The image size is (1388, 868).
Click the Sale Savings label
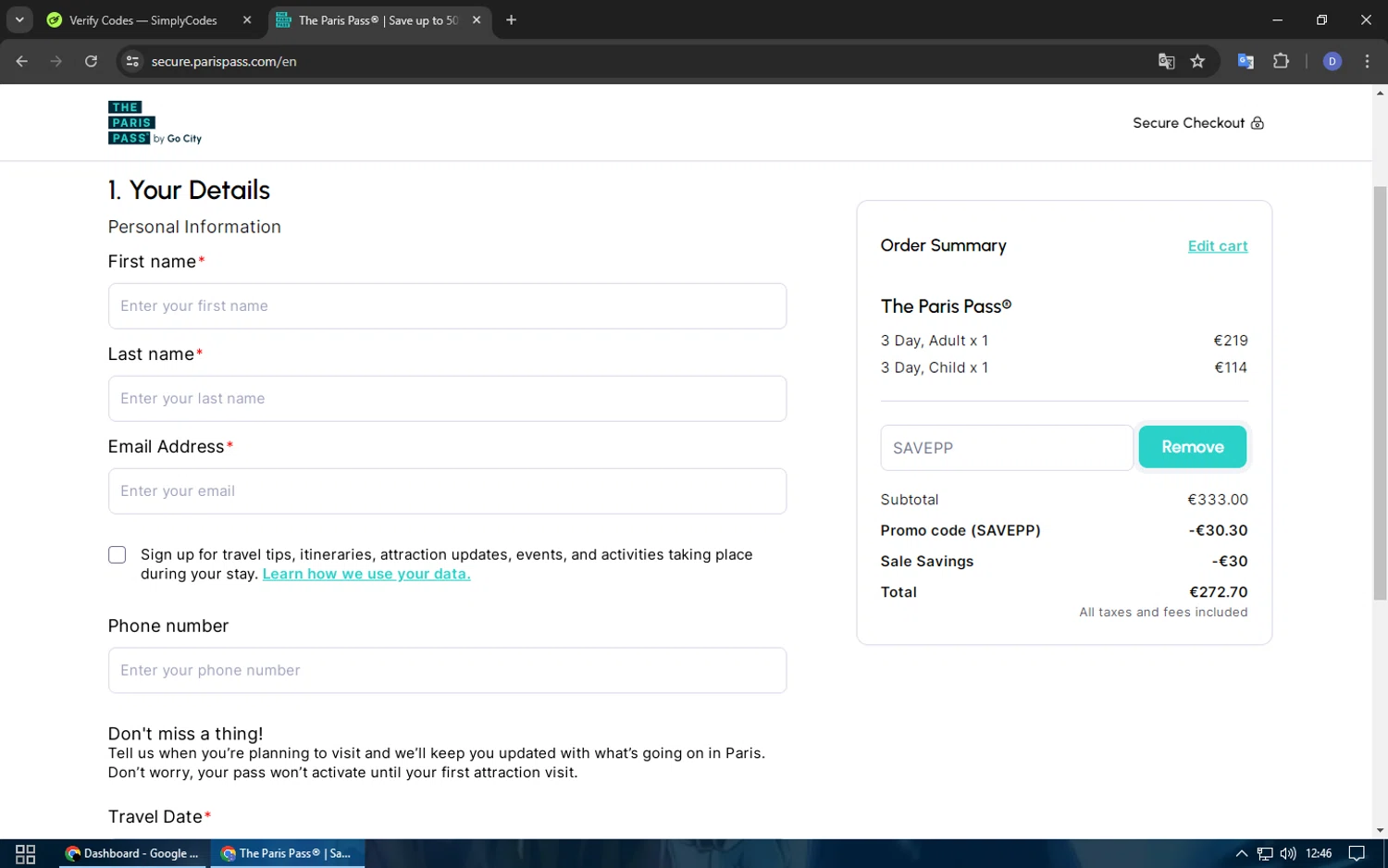click(927, 562)
